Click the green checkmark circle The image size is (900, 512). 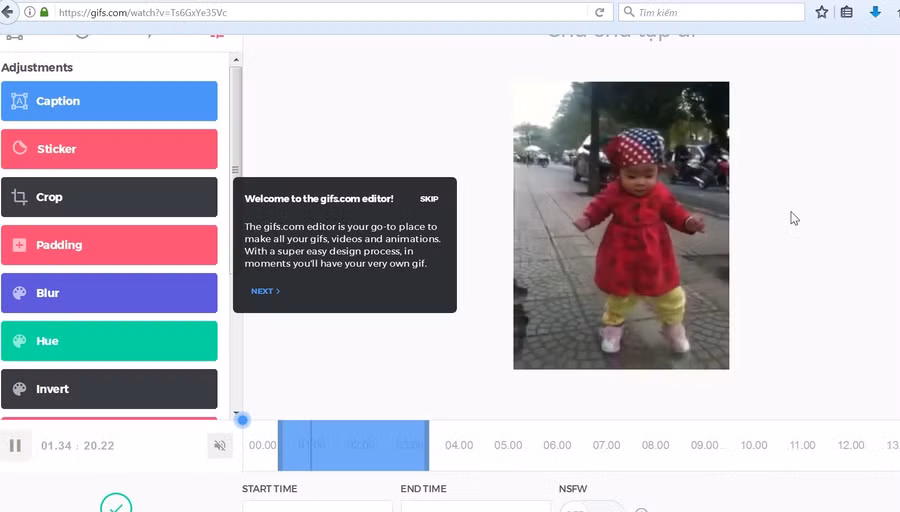[116, 505]
